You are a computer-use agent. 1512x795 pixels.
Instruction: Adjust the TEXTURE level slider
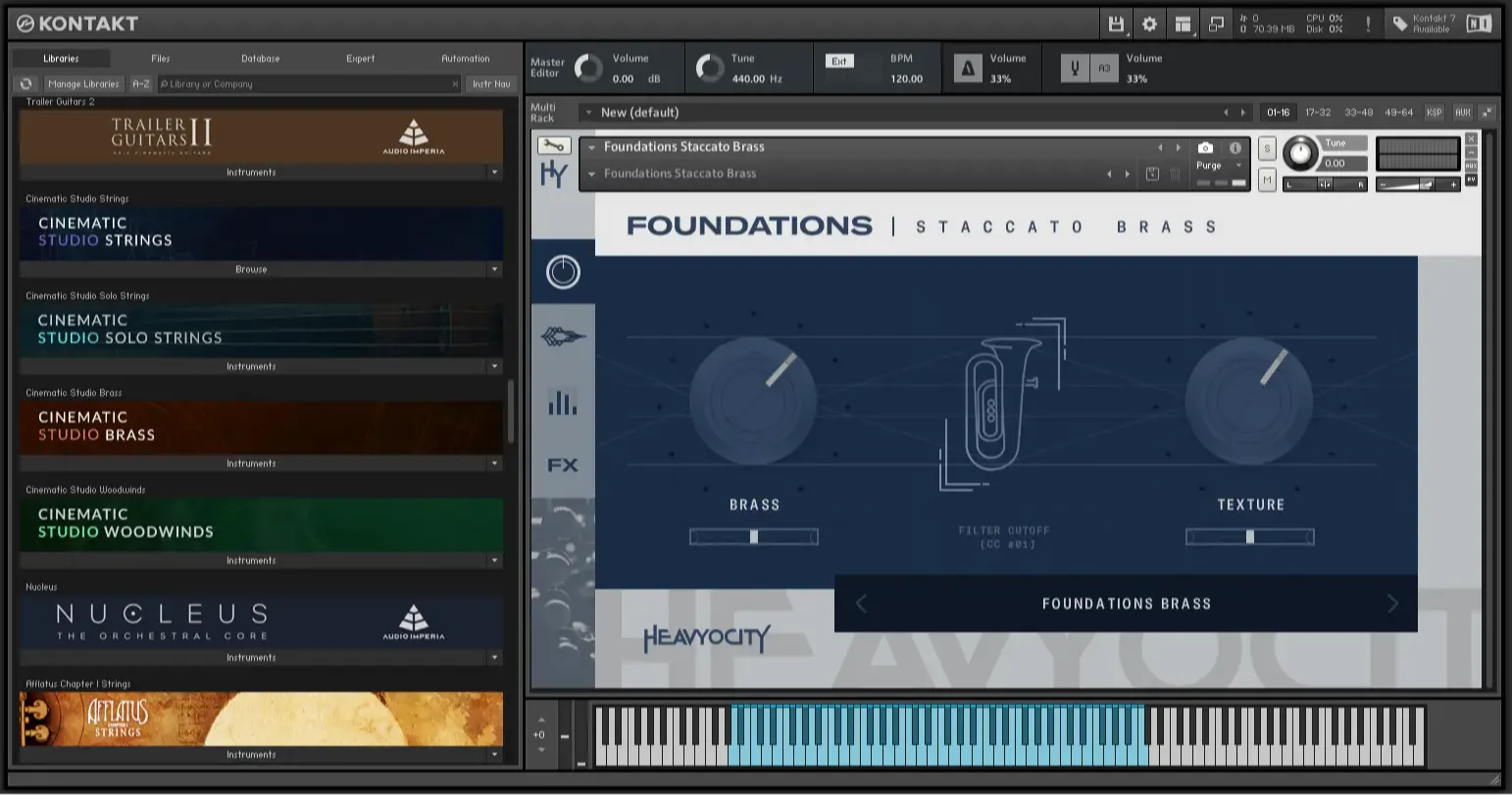click(1250, 537)
